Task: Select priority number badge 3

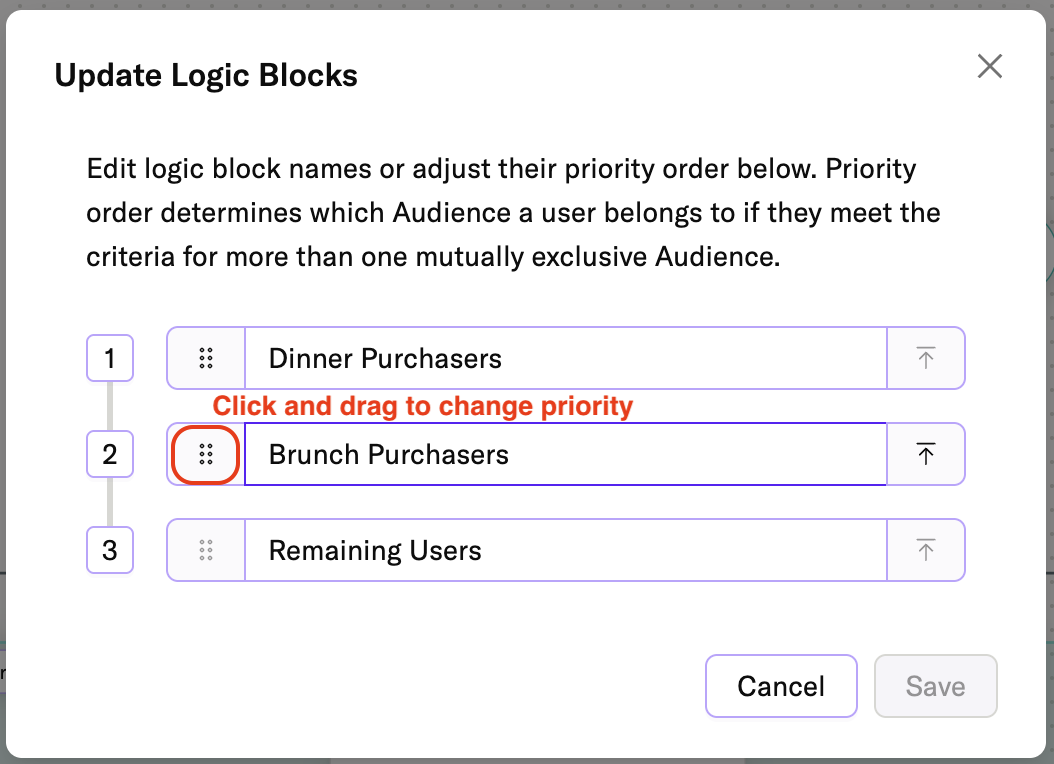Action: coord(110,550)
